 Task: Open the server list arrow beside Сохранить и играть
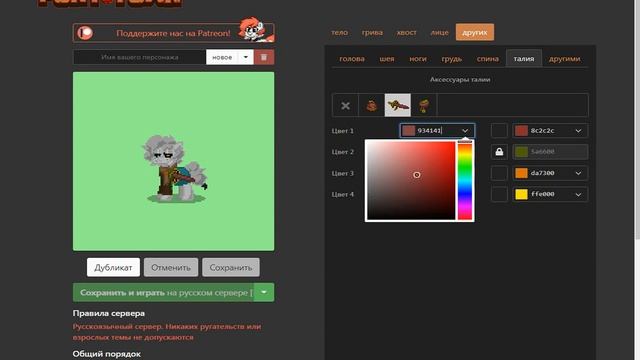[264, 292]
